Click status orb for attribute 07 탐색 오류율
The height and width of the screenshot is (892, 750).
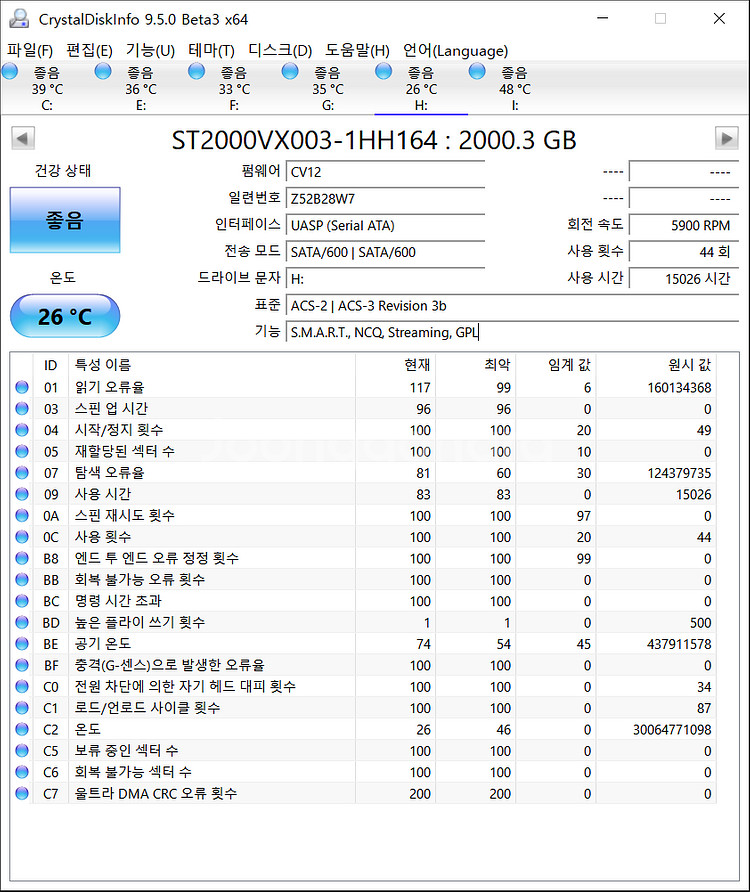(x=22, y=473)
